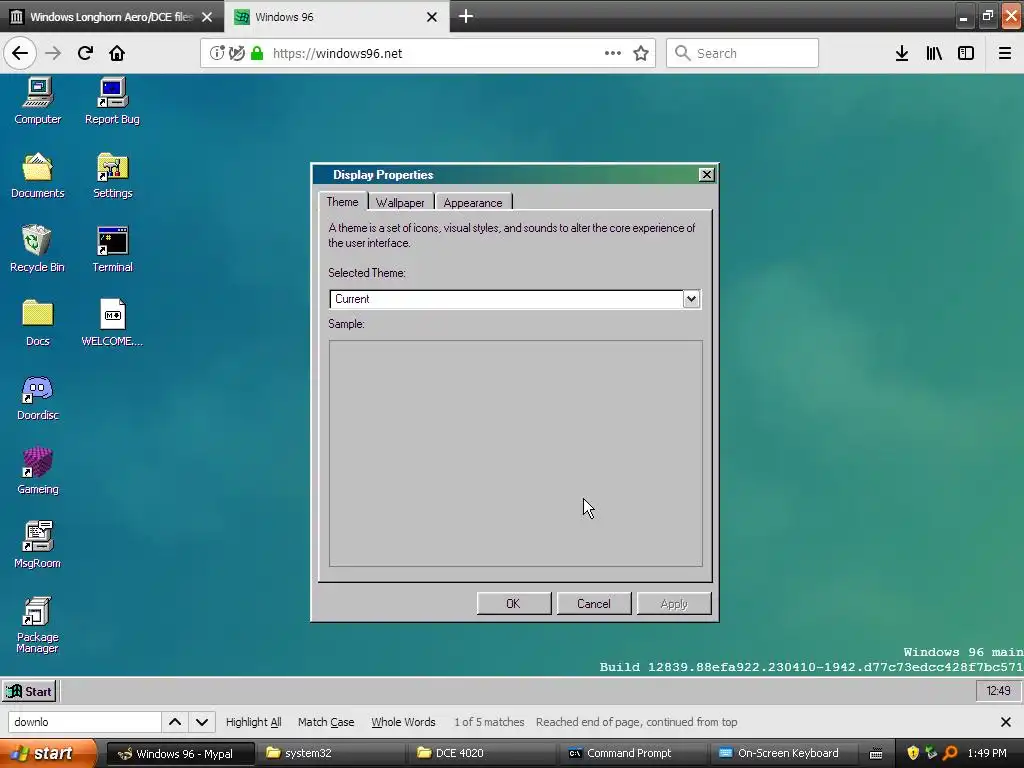Reload the current page
This screenshot has height=768, width=1024.
85,53
